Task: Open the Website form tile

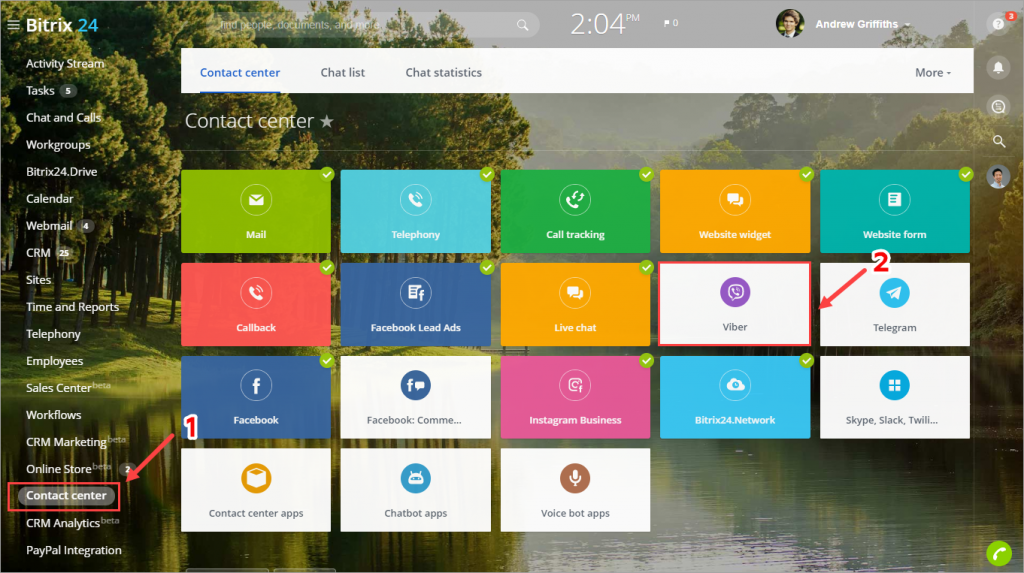Action: (x=895, y=211)
